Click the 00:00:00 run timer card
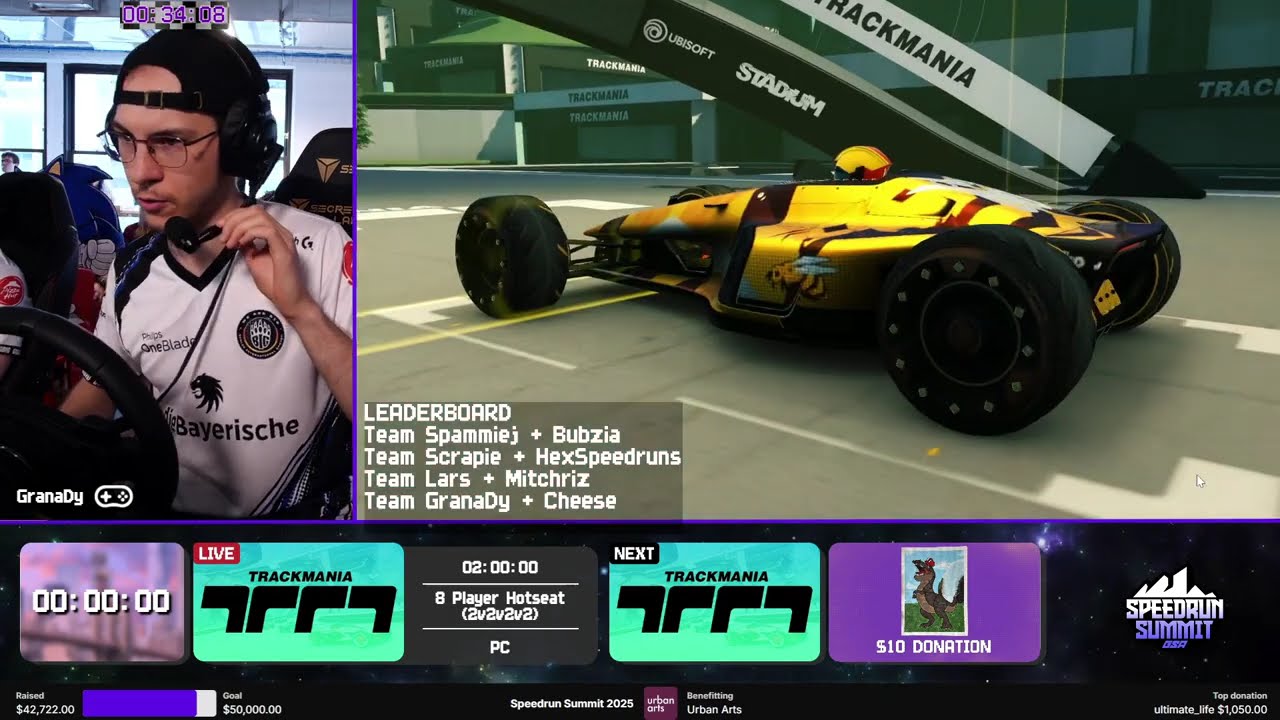The image size is (1280, 720). coord(102,602)
